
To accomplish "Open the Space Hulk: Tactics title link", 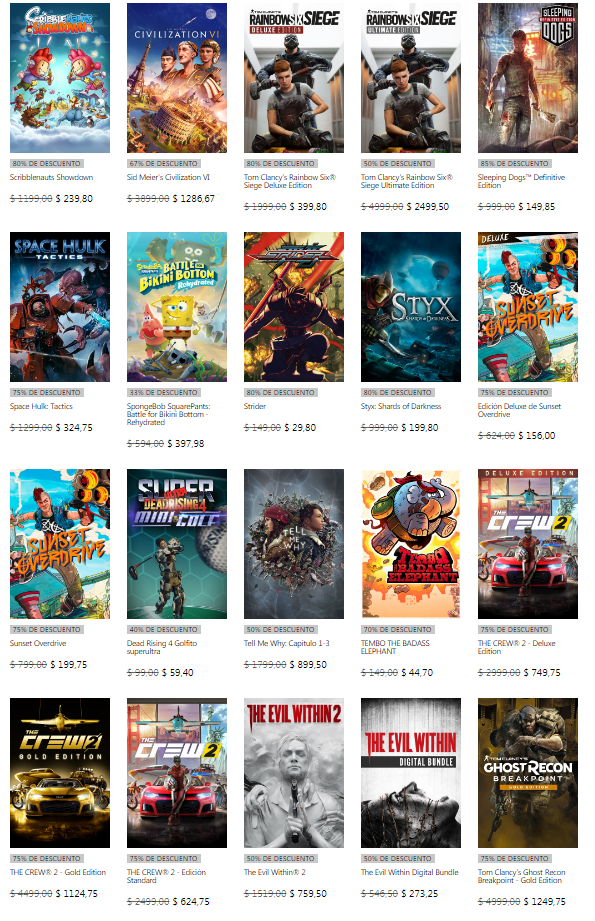I will pos(41,406).
